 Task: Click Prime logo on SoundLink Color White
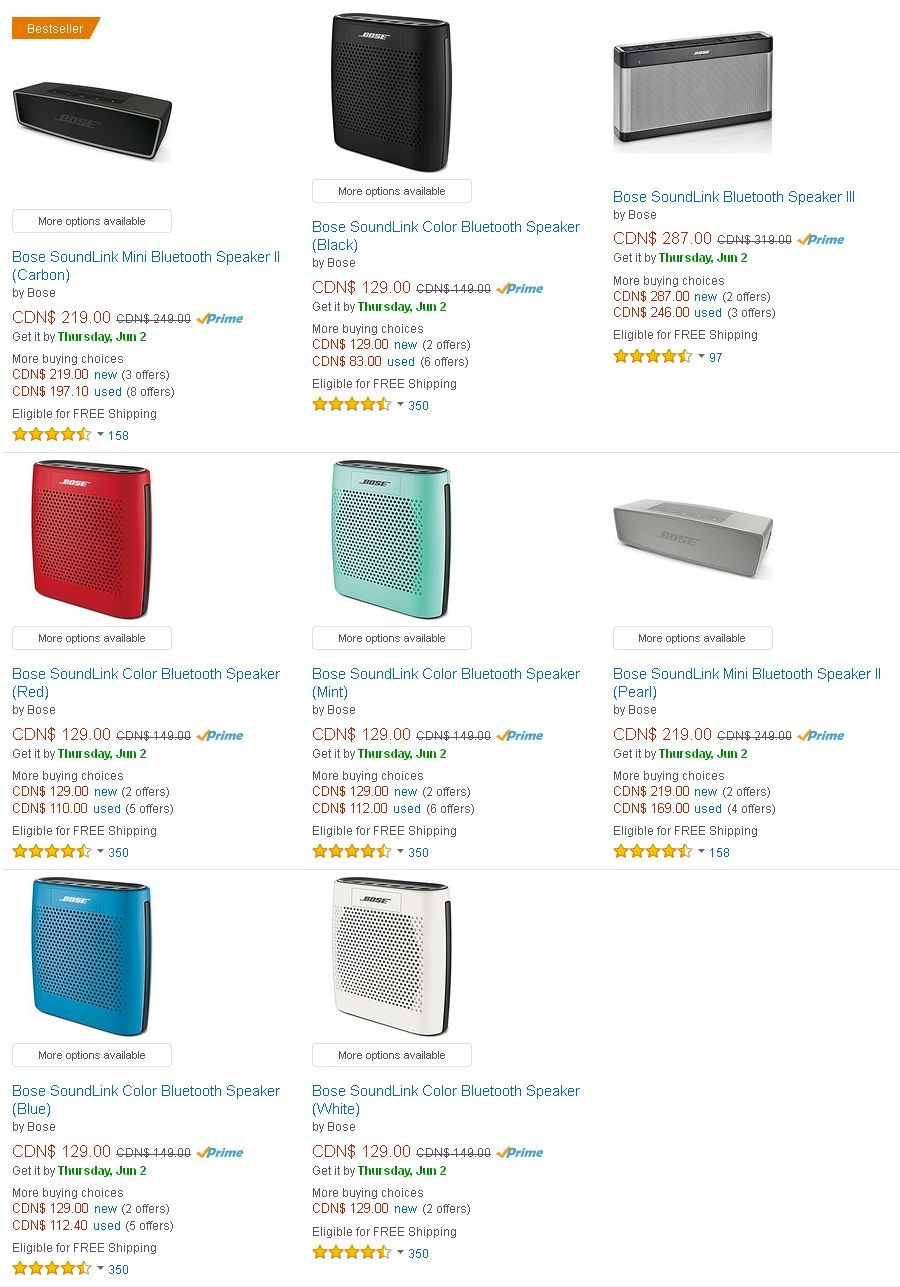(x=520, y=1152)
